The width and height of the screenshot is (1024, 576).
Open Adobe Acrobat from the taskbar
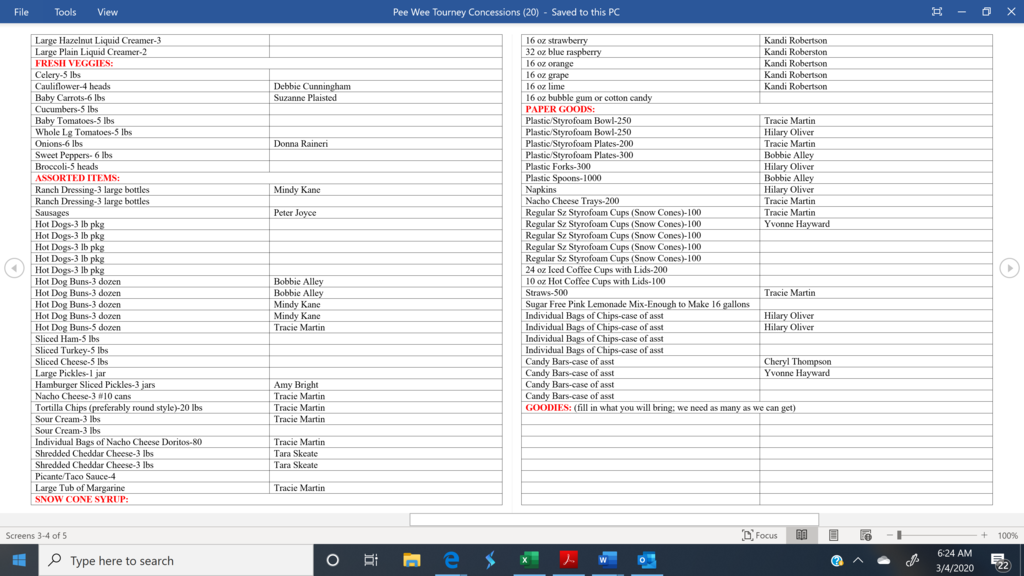[568, 560]
